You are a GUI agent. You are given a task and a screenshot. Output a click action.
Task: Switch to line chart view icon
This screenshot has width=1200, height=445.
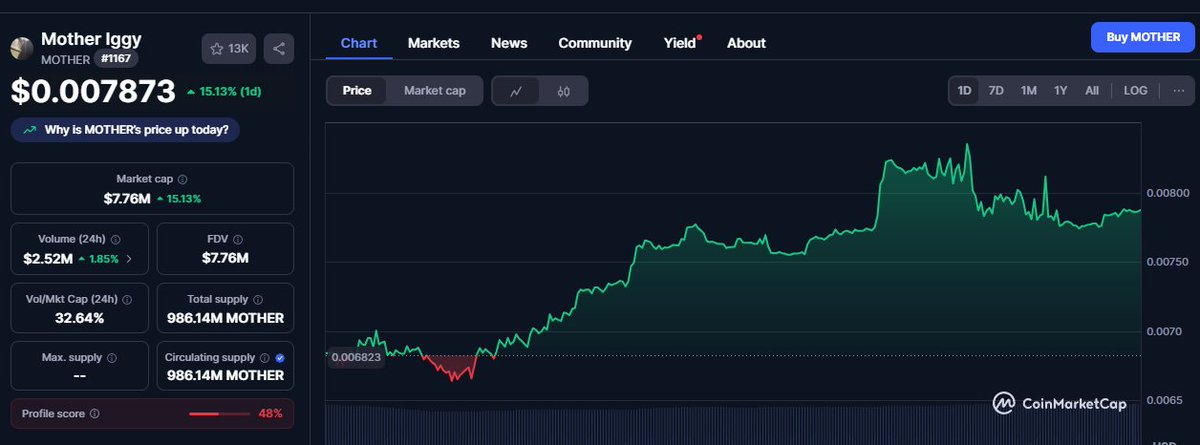tap(516, 91)
